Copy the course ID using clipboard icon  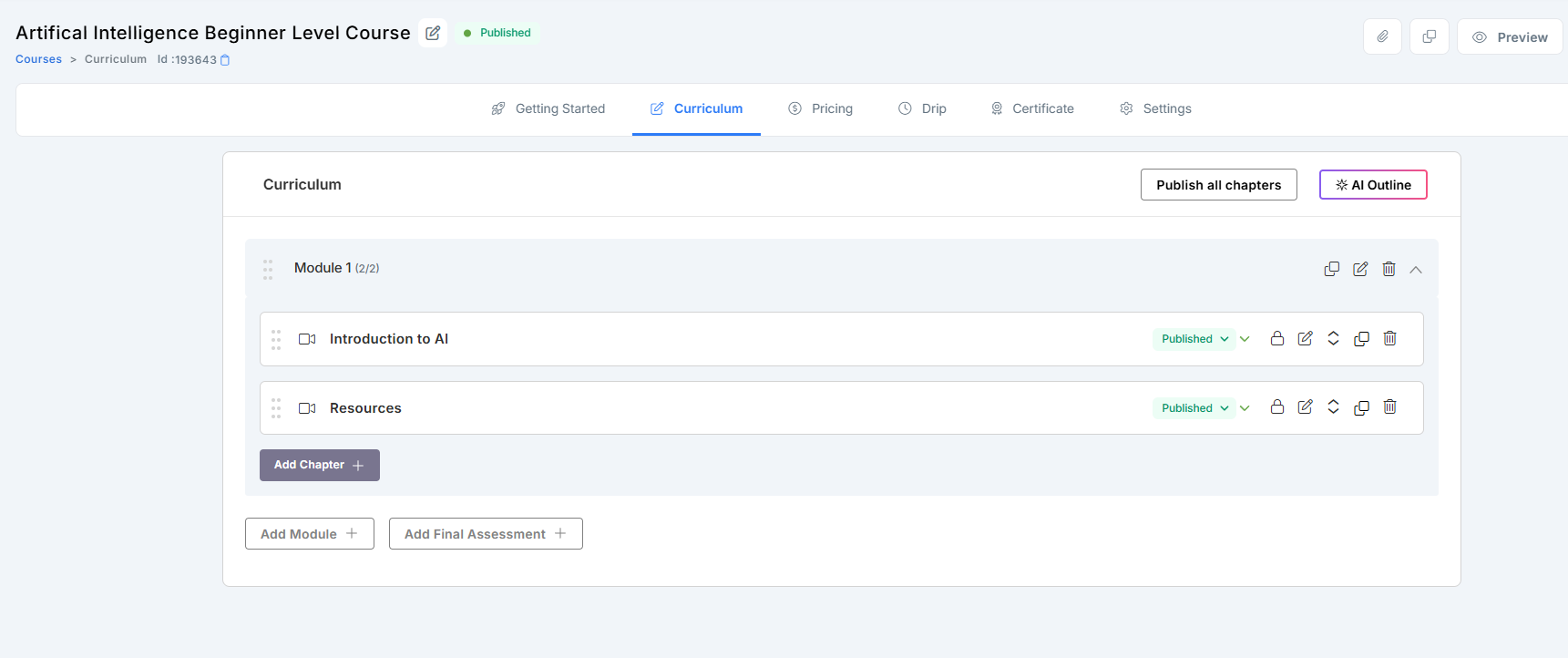pyautogui.click(x=225, y=60)
